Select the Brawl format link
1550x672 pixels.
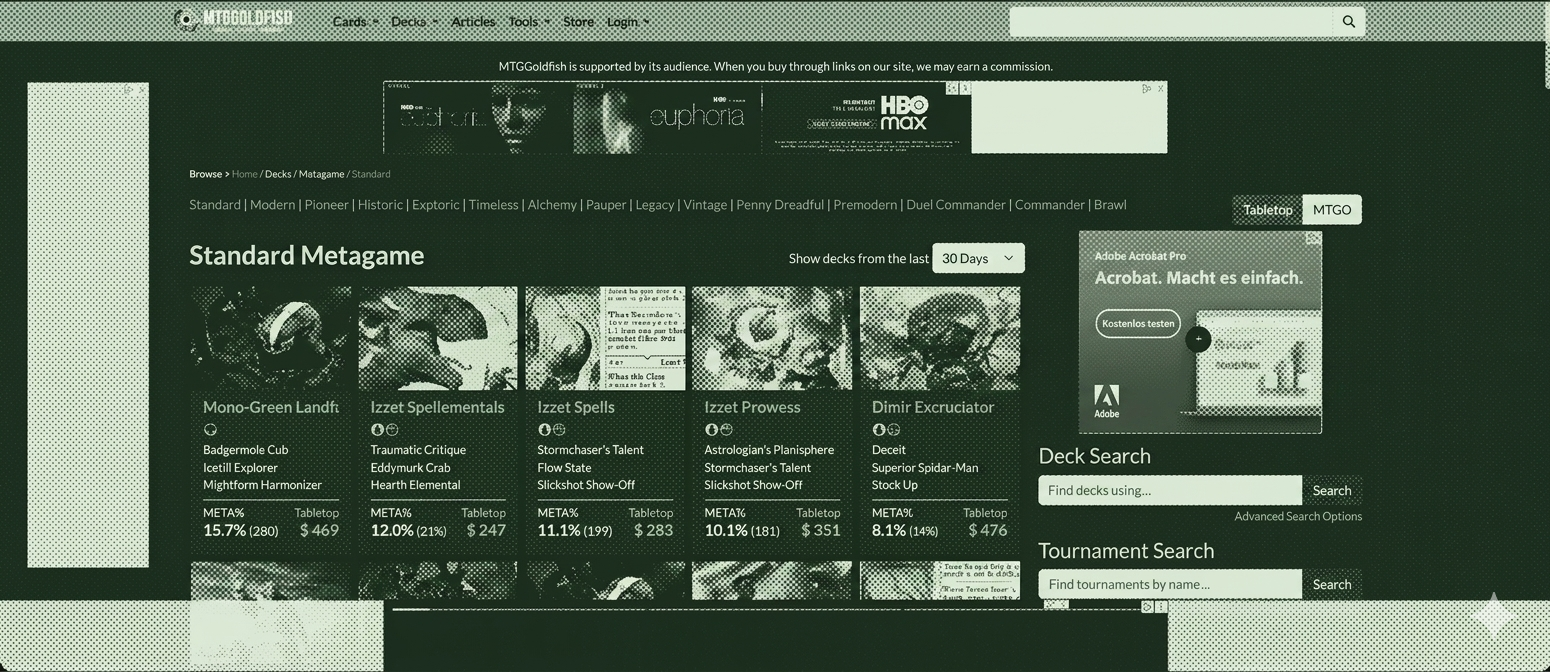point(1110,204)
